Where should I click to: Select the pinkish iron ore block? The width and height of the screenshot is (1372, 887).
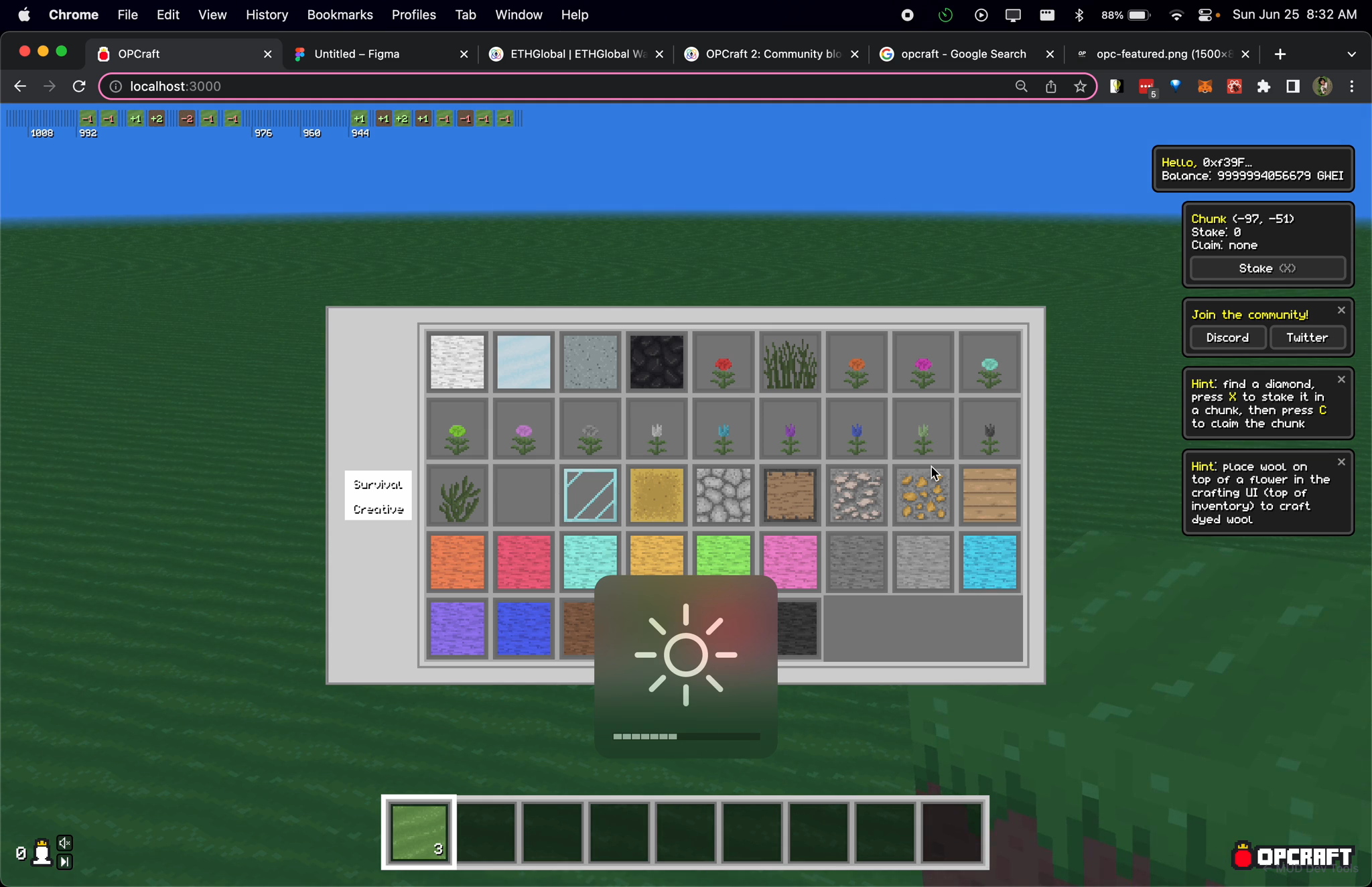coord(856,495)
